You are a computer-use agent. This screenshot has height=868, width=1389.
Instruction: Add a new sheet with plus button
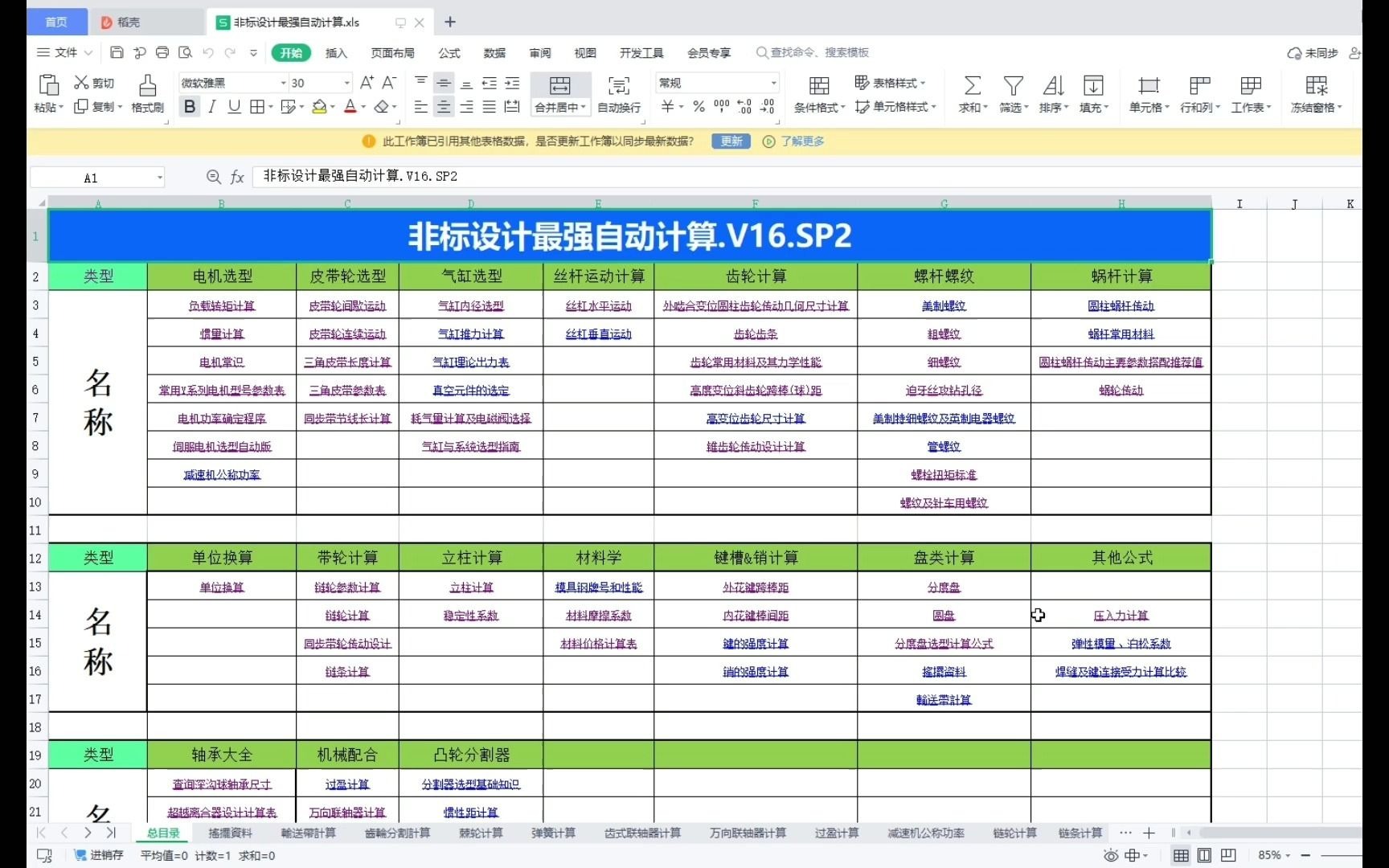tap(1149, 833)
